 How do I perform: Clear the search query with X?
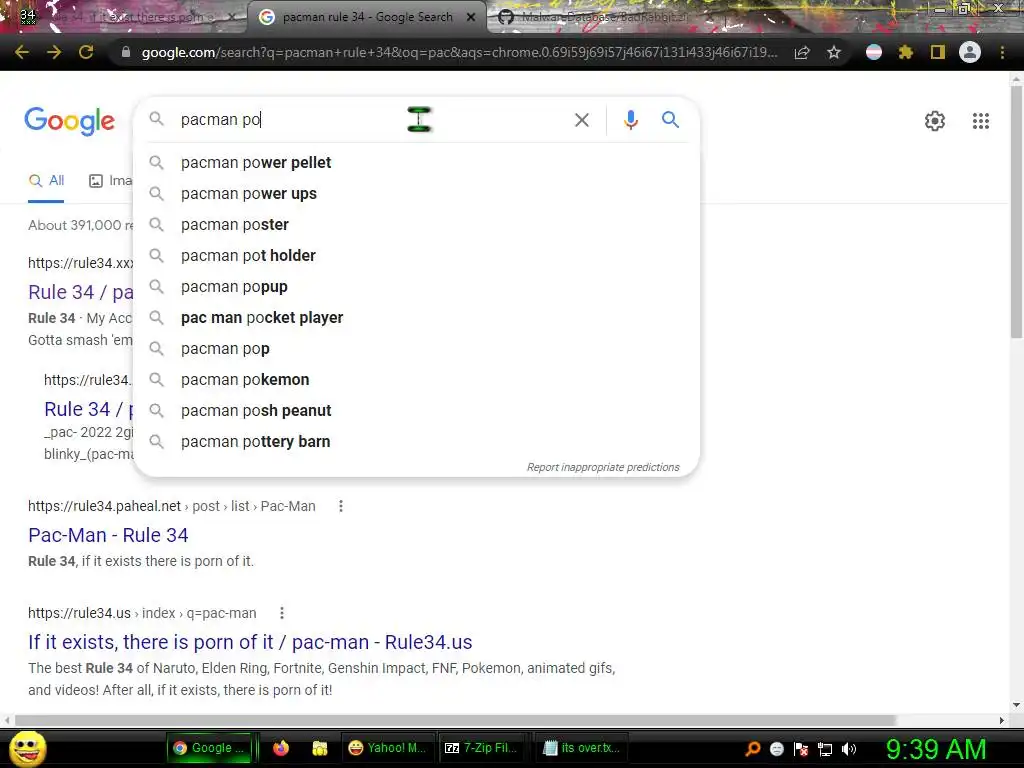pyautogui.click(x=581, y=120)
